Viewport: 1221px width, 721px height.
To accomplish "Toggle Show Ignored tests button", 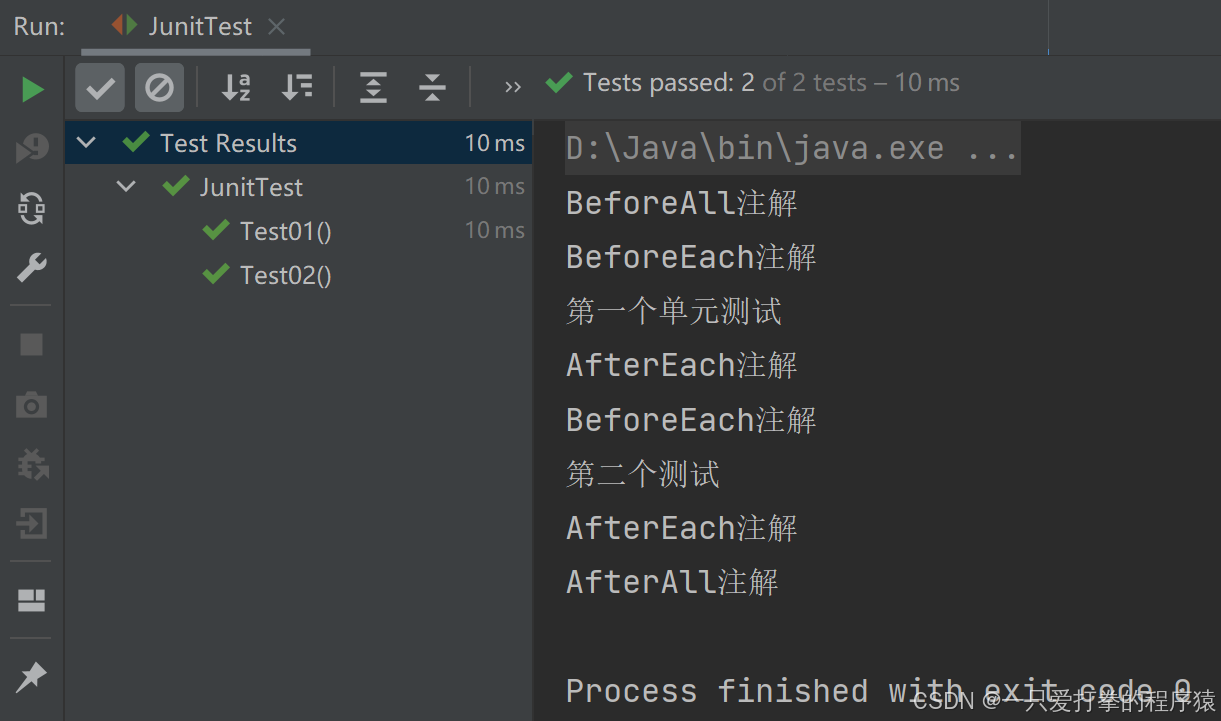I will (x=159, y=88).
